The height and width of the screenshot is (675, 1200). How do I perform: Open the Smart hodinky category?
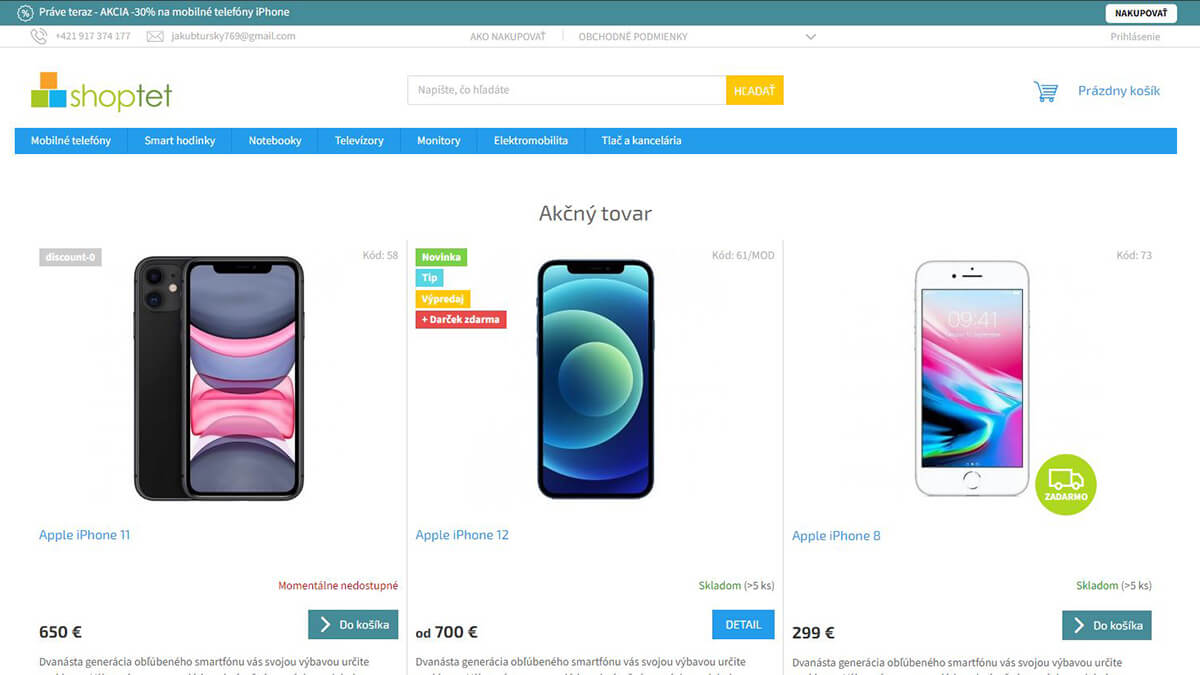(x=180, y=141)
